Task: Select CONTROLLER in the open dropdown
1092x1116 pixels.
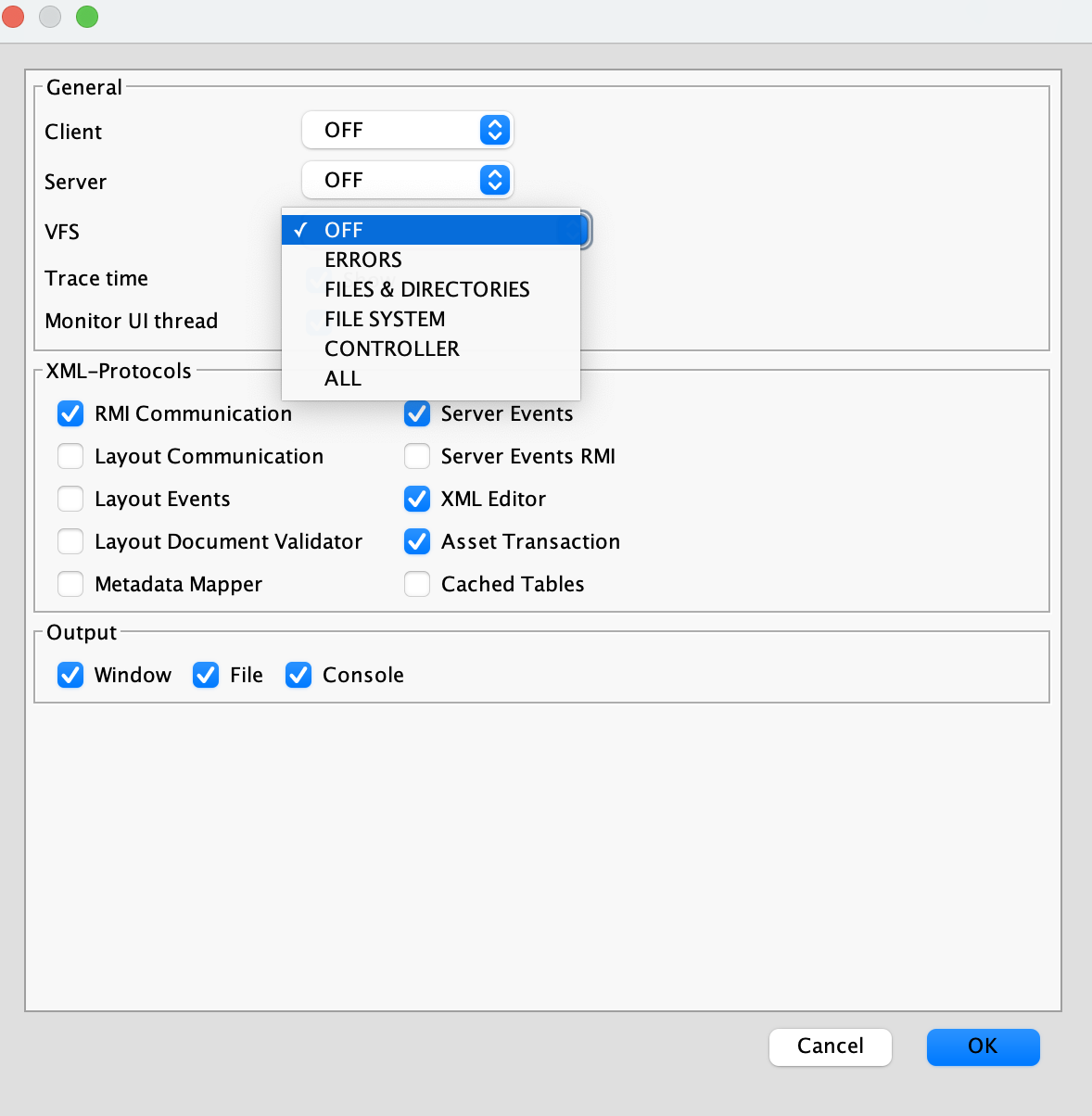Action: (391, 349)
